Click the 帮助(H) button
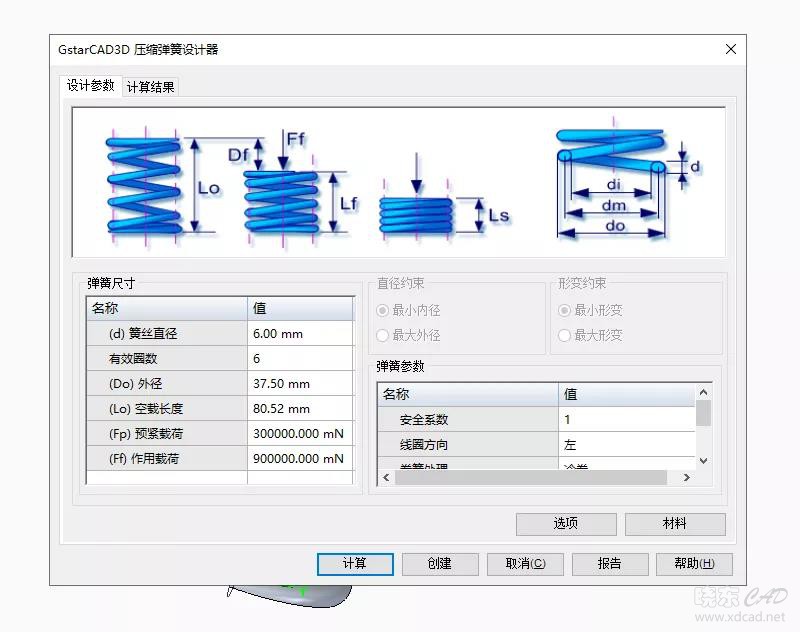 (694, 564)
